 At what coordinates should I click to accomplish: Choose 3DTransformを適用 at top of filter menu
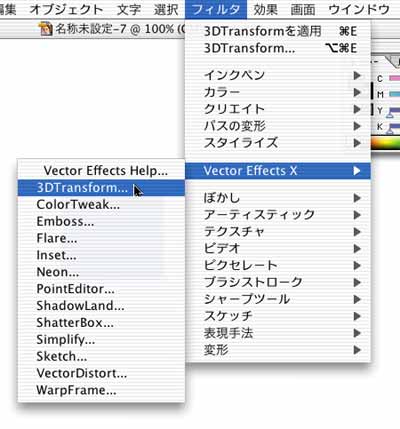[x=278, y=32]
